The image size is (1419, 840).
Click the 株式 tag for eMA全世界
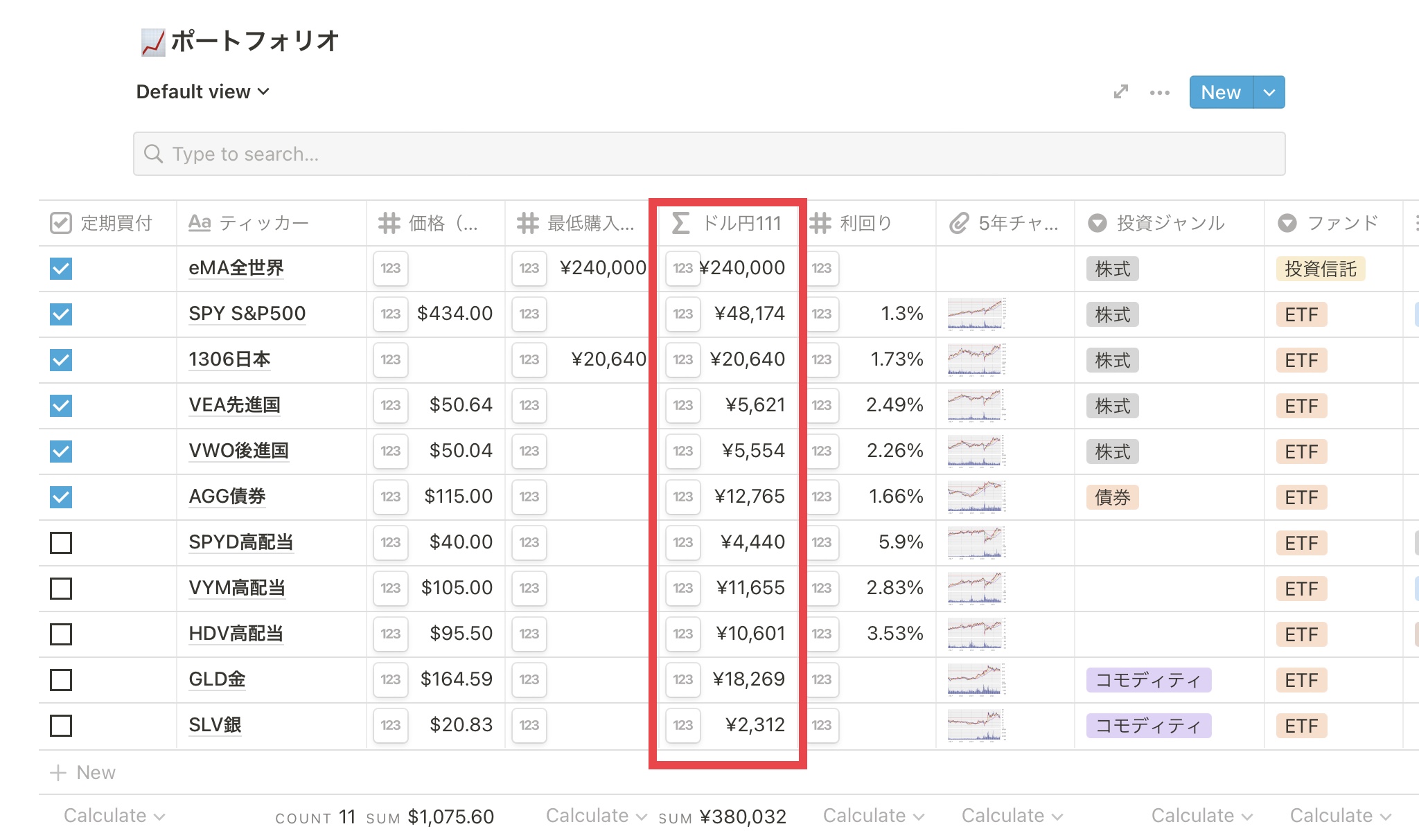(1113, 269)
